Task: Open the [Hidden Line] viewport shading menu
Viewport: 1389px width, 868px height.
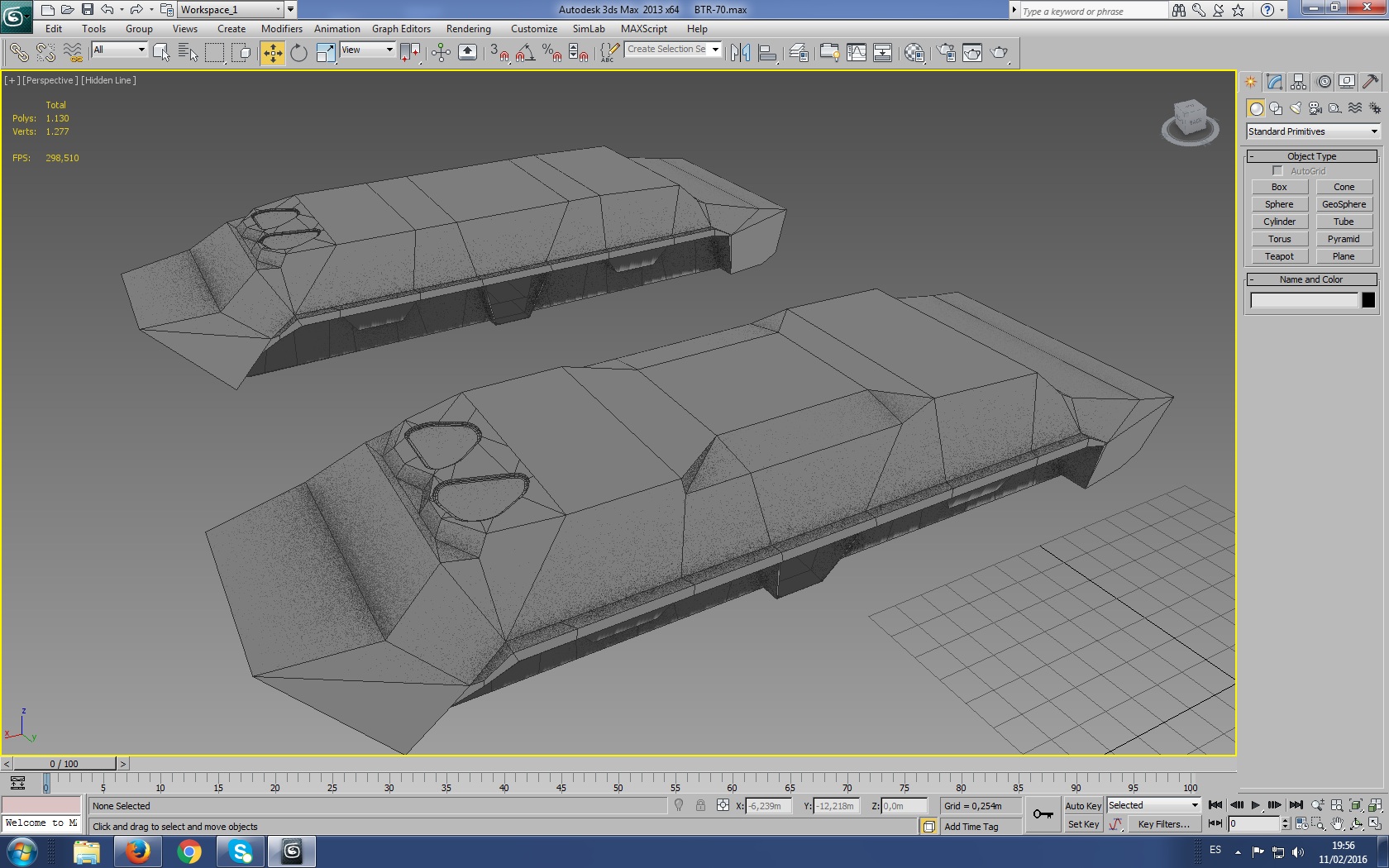Action: tap(108, 80)
